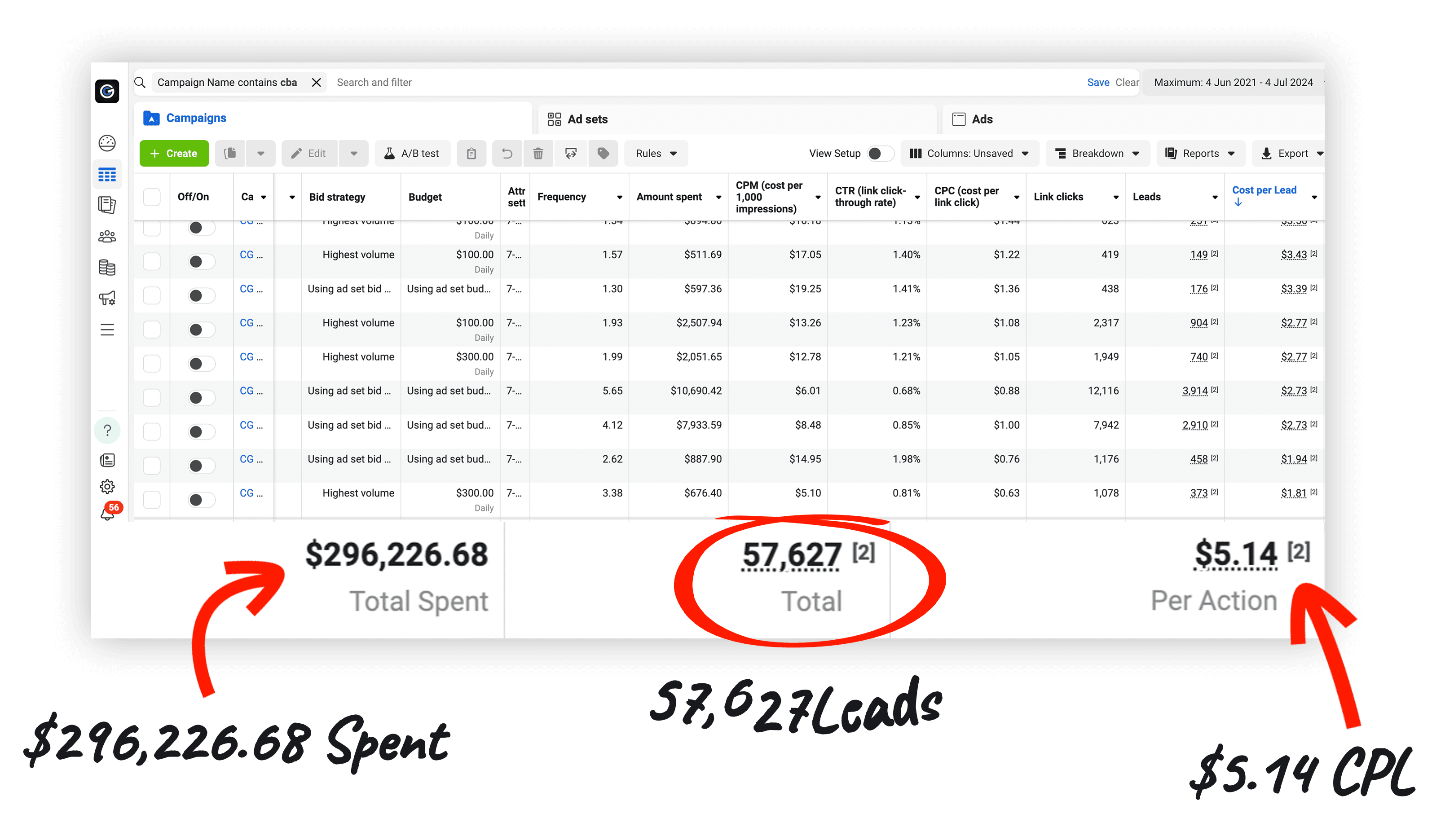Open the Billing coins stack icon
1454x840 pixels.
point(107,267)
